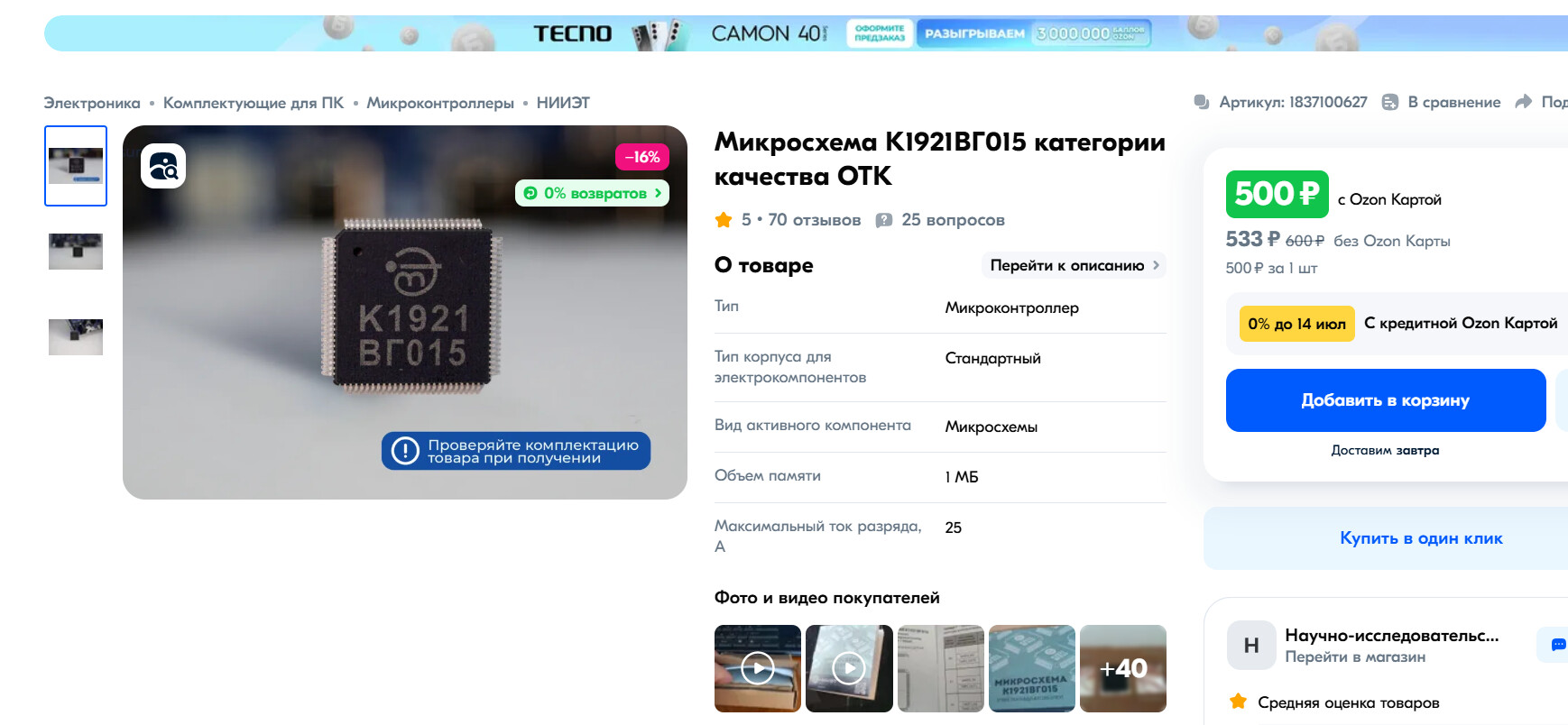Click Купить в один клик

[1421, 538]
